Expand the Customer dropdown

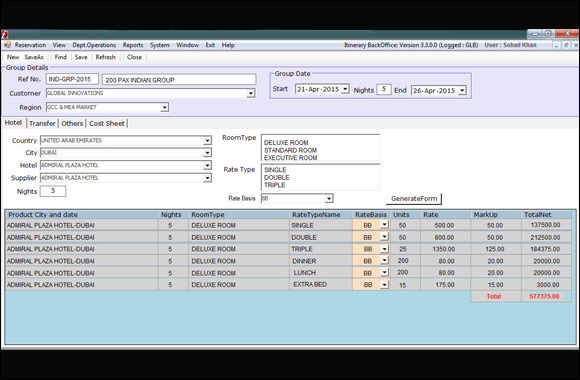click(251, 93)
